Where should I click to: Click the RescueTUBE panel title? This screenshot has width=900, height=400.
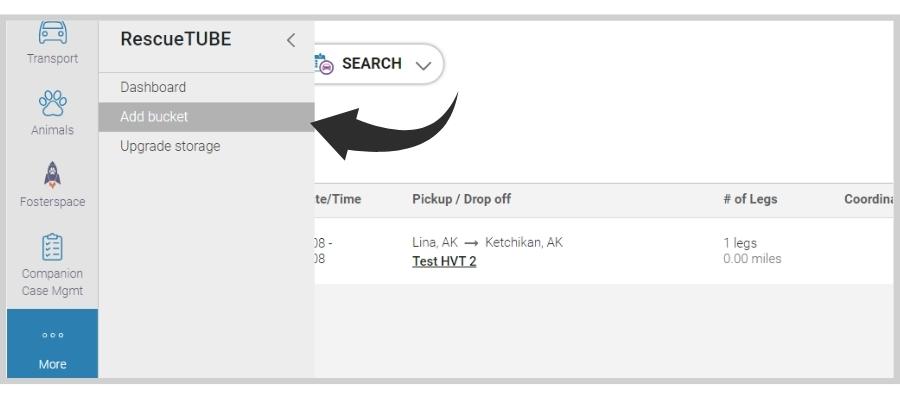(x=176, y=39)
